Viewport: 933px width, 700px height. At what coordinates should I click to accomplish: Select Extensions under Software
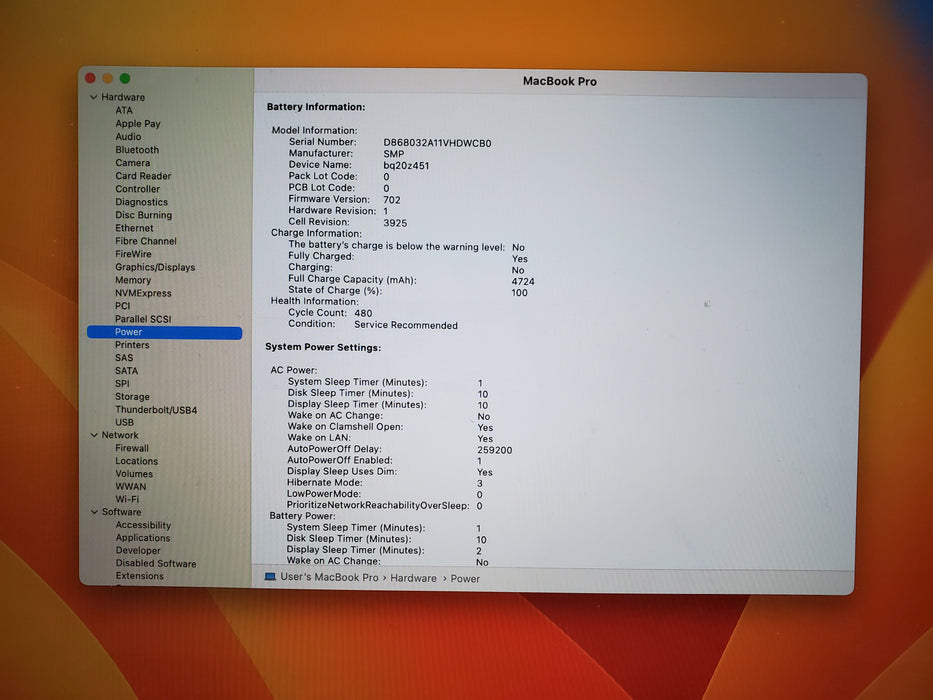click(x=139, y=576)
